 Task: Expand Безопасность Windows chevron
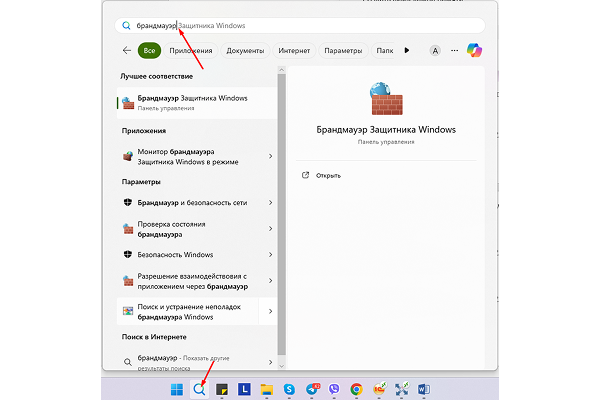pos(271,255)
